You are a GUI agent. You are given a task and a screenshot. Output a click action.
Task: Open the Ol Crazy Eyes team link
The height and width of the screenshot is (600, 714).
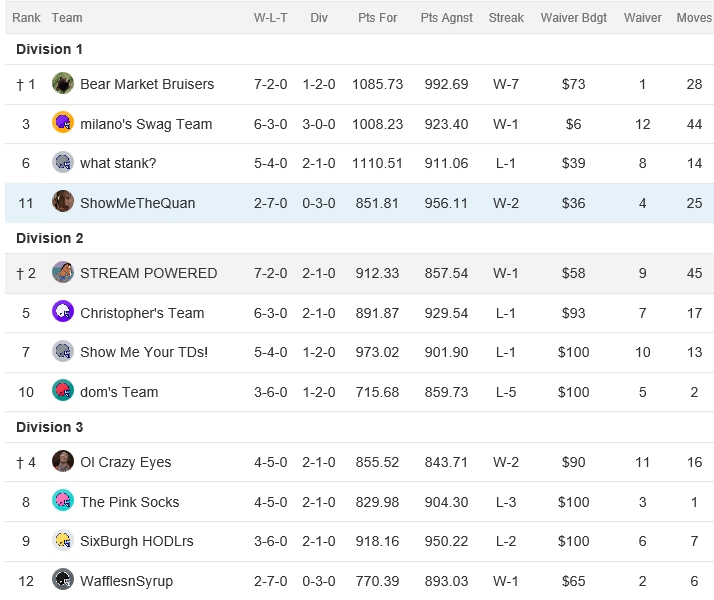126,462
